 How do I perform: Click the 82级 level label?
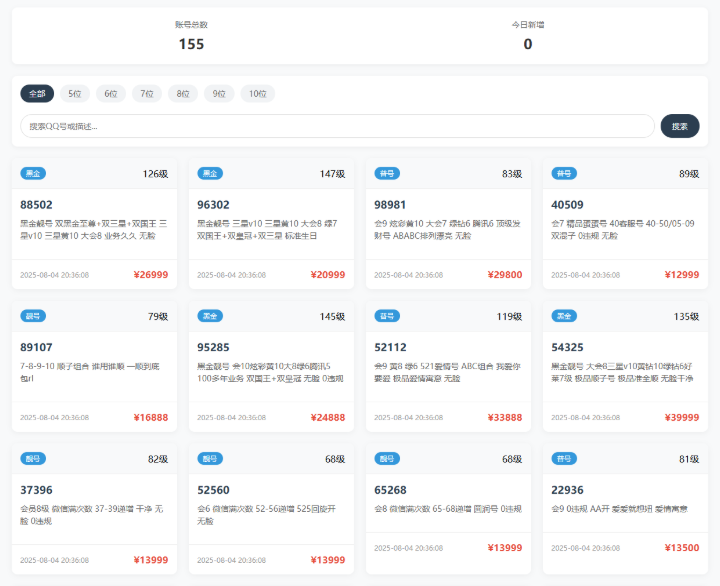pyautogui.click(x=158, y=459)
